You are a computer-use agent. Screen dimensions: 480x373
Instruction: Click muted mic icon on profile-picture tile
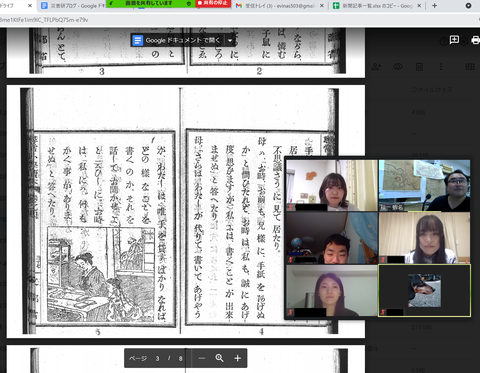coord(383,312)
